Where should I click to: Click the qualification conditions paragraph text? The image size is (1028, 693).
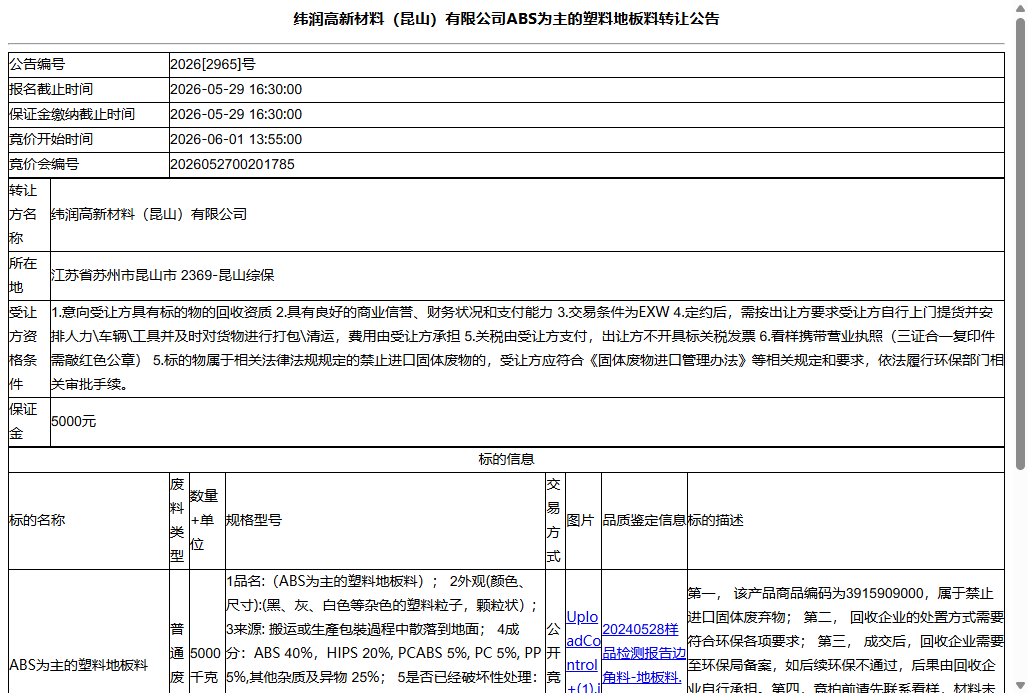coord(527,348)
